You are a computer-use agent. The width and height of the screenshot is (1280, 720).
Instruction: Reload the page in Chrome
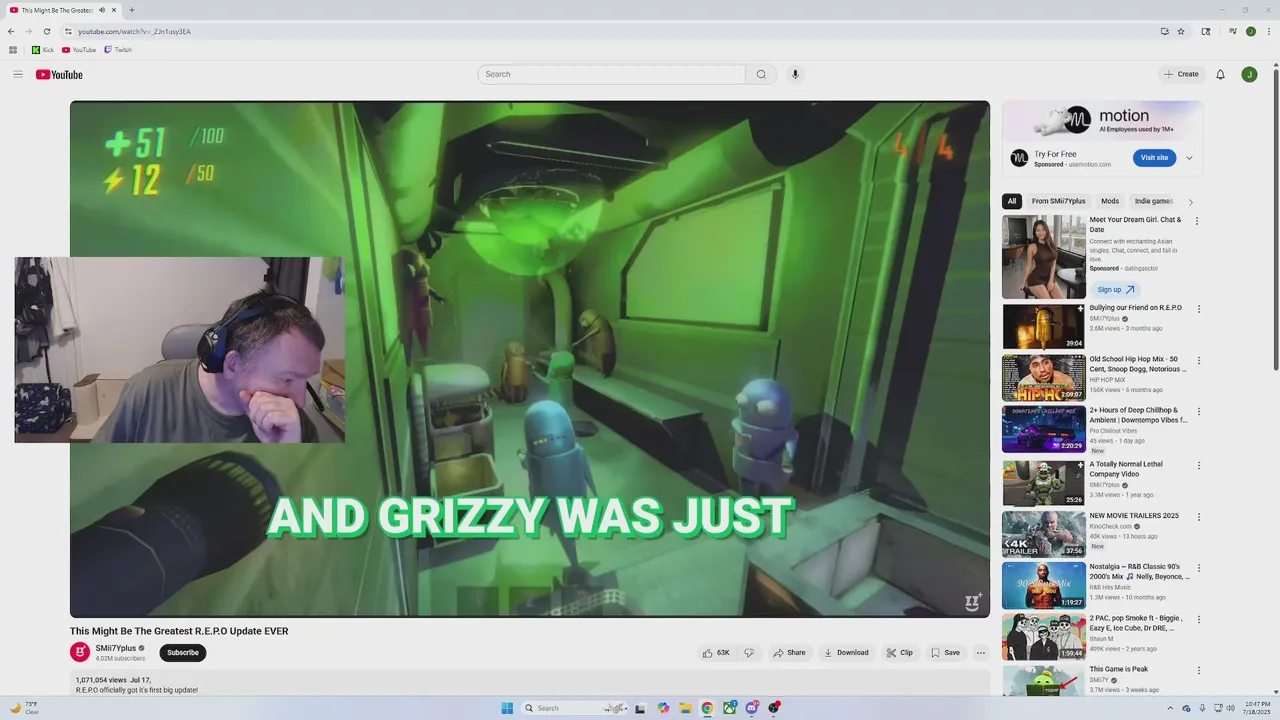[45, 31]
